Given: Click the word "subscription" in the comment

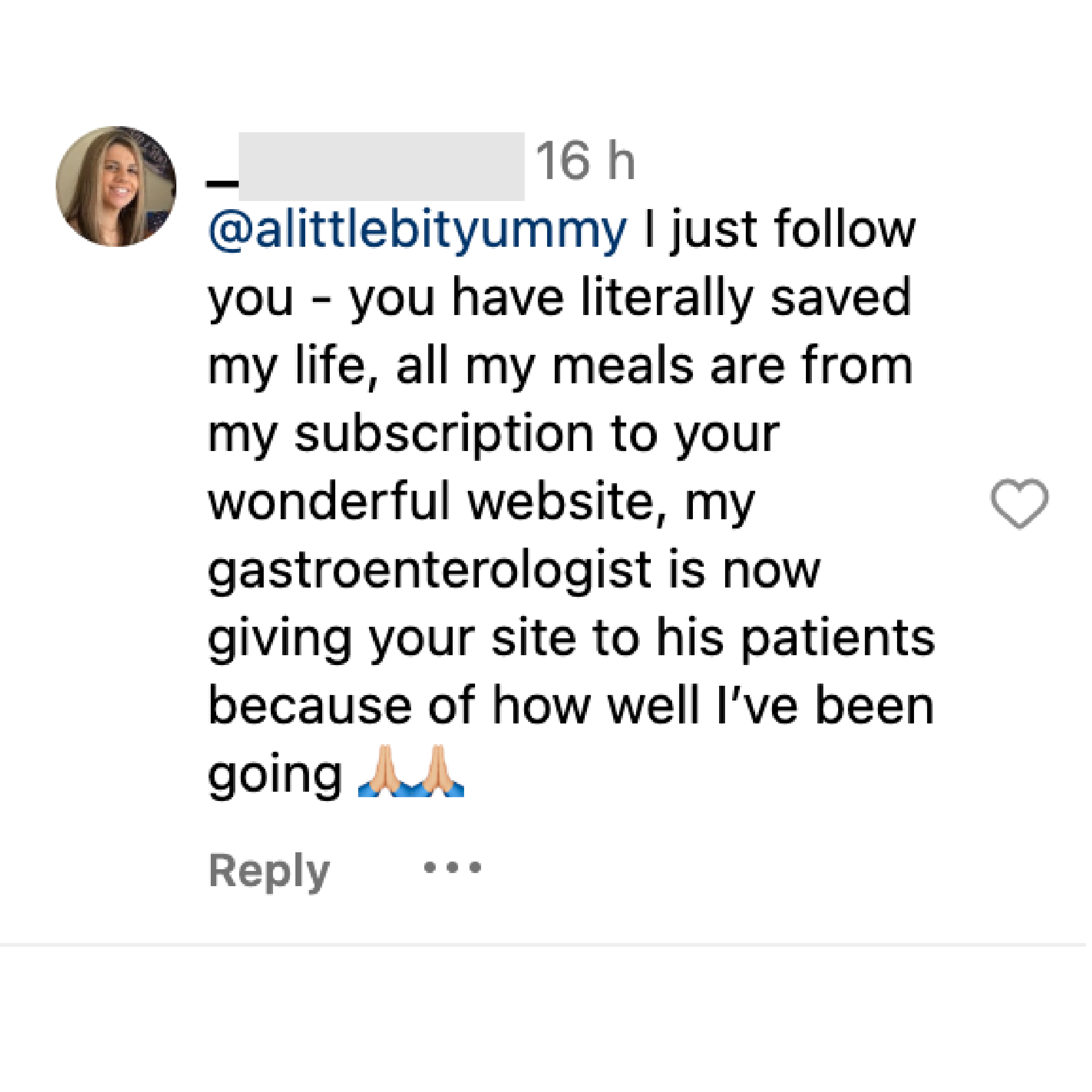Looking at the screenshot, I should pyautogui.click(x=444, y=435).
